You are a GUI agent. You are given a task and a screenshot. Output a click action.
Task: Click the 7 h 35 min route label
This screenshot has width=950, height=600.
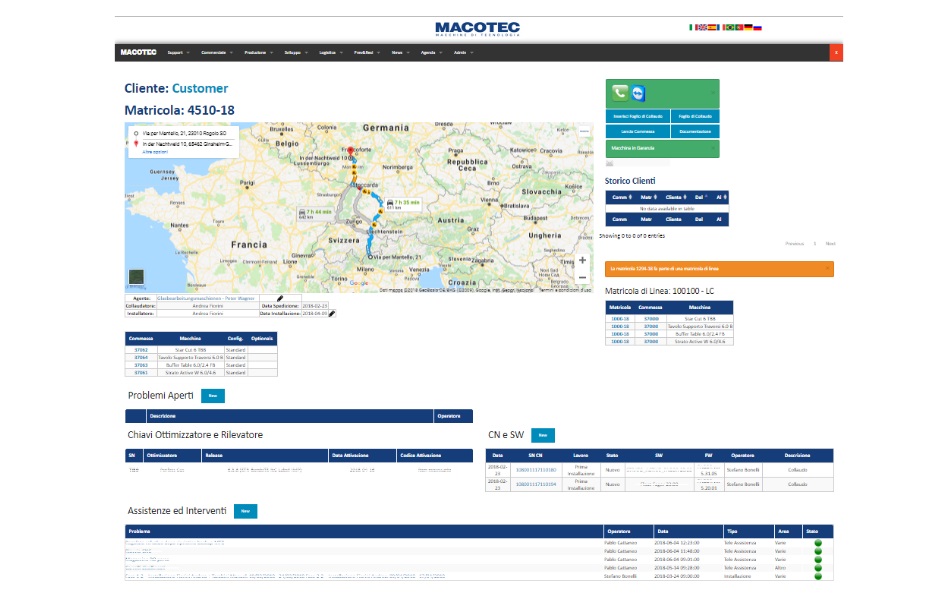(x=403, y=204)
